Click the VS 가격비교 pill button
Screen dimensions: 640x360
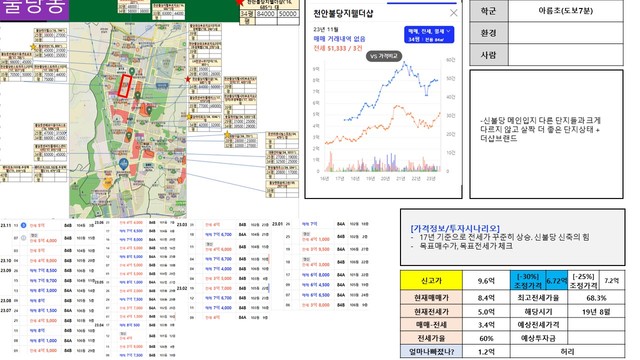pyautogui.click(x=384, y=56)
